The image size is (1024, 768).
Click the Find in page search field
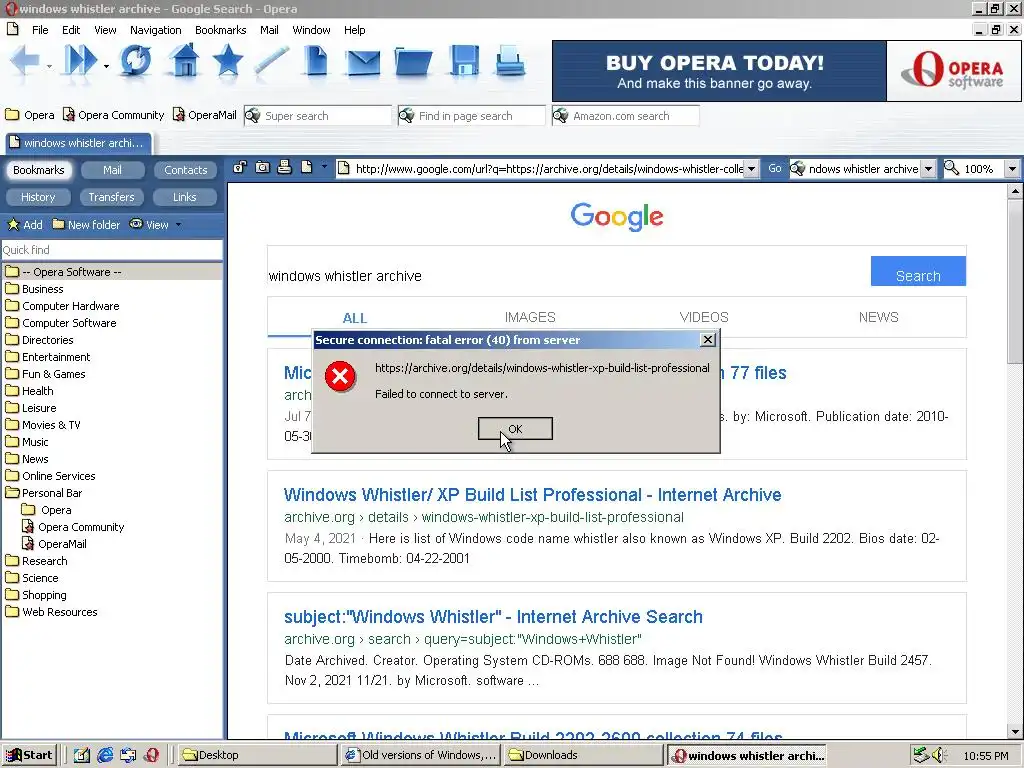pyautogui.click(x=472, y=116)
